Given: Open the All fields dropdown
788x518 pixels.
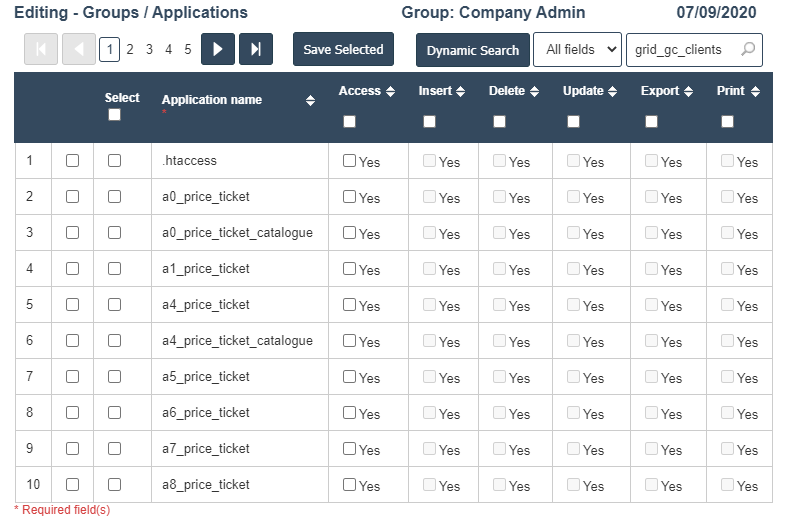Looking at the screenshot, I should point(577,49).
